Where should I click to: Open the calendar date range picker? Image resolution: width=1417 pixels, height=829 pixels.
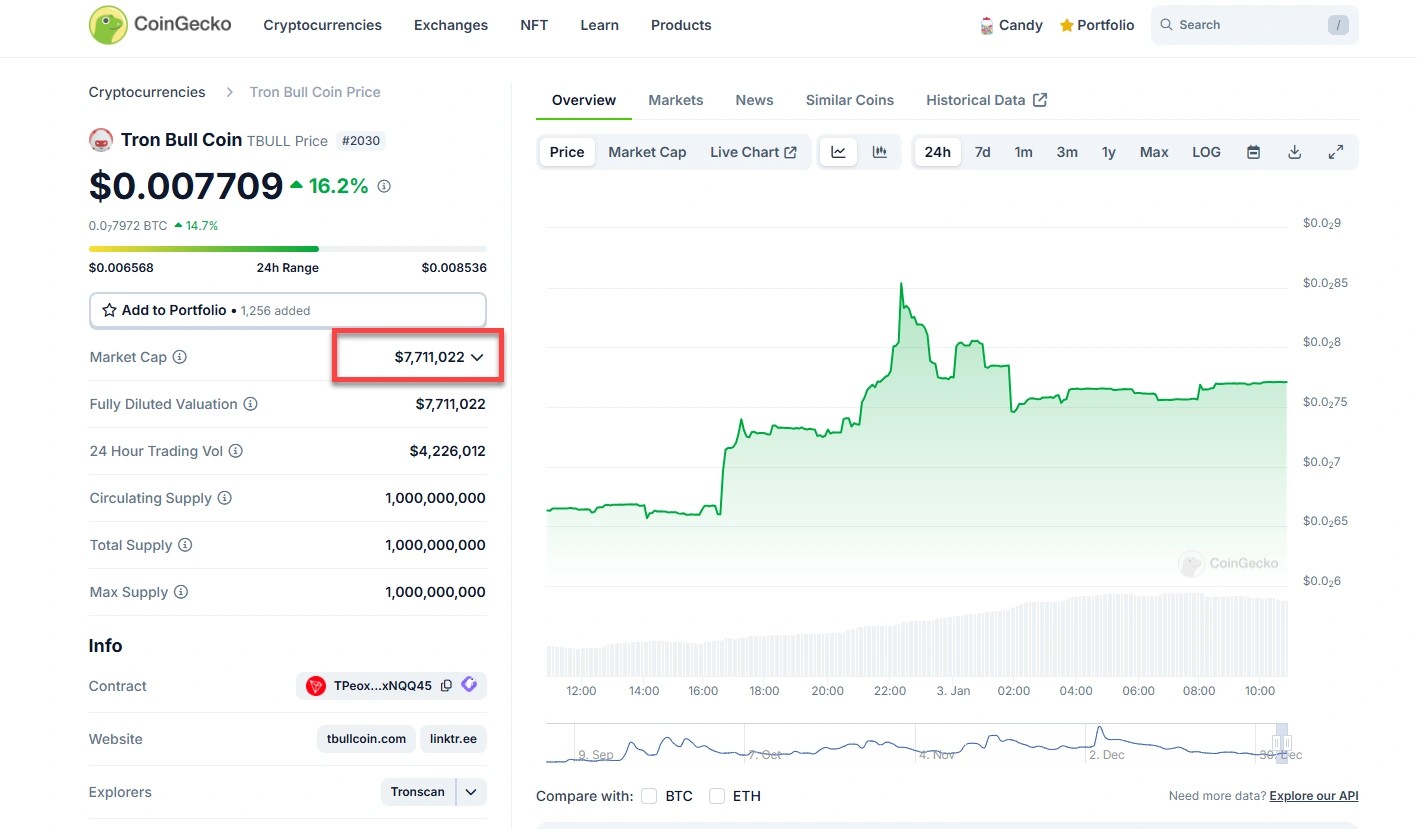[1253, 152]
